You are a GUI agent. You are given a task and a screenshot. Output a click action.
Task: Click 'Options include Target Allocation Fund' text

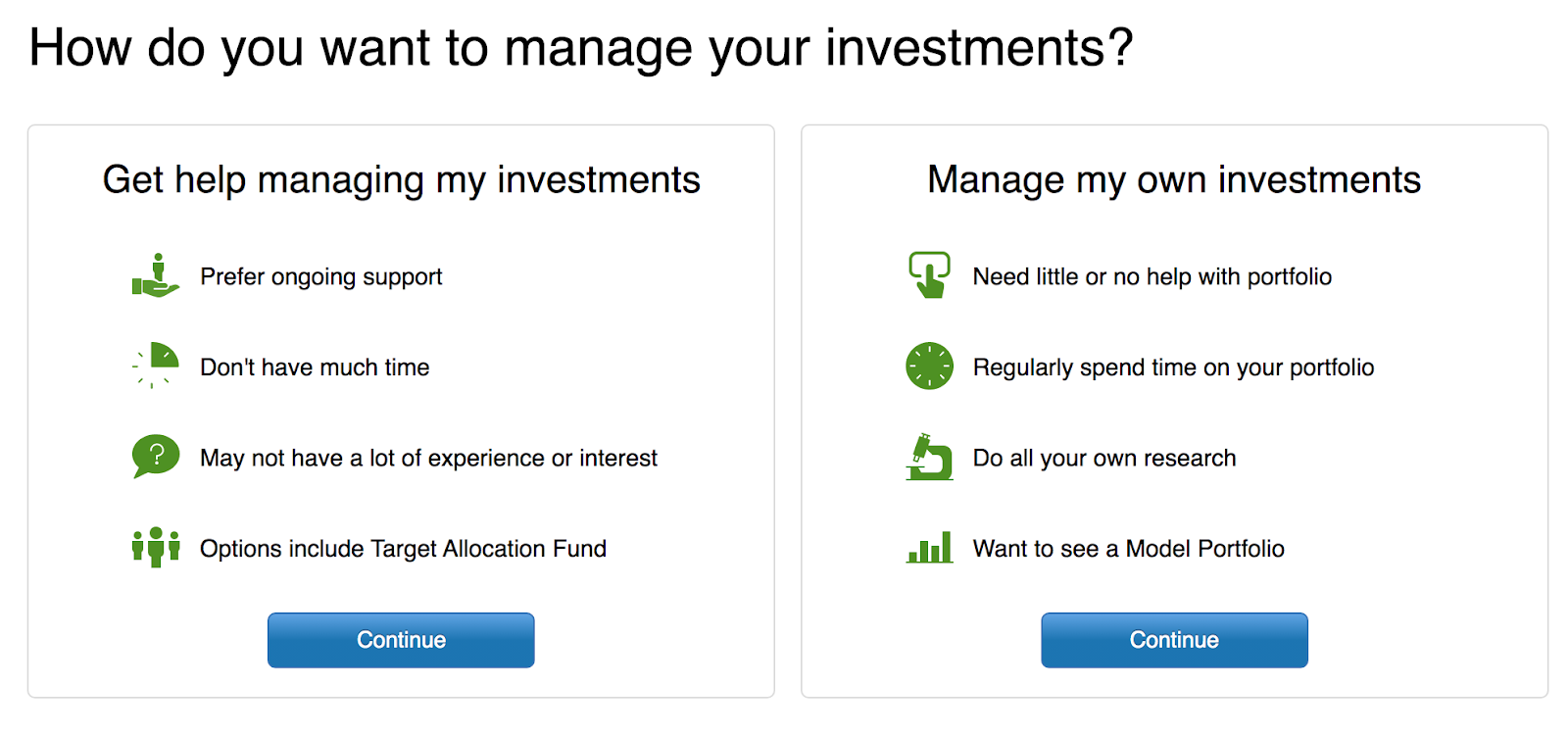tap(403, 549)
